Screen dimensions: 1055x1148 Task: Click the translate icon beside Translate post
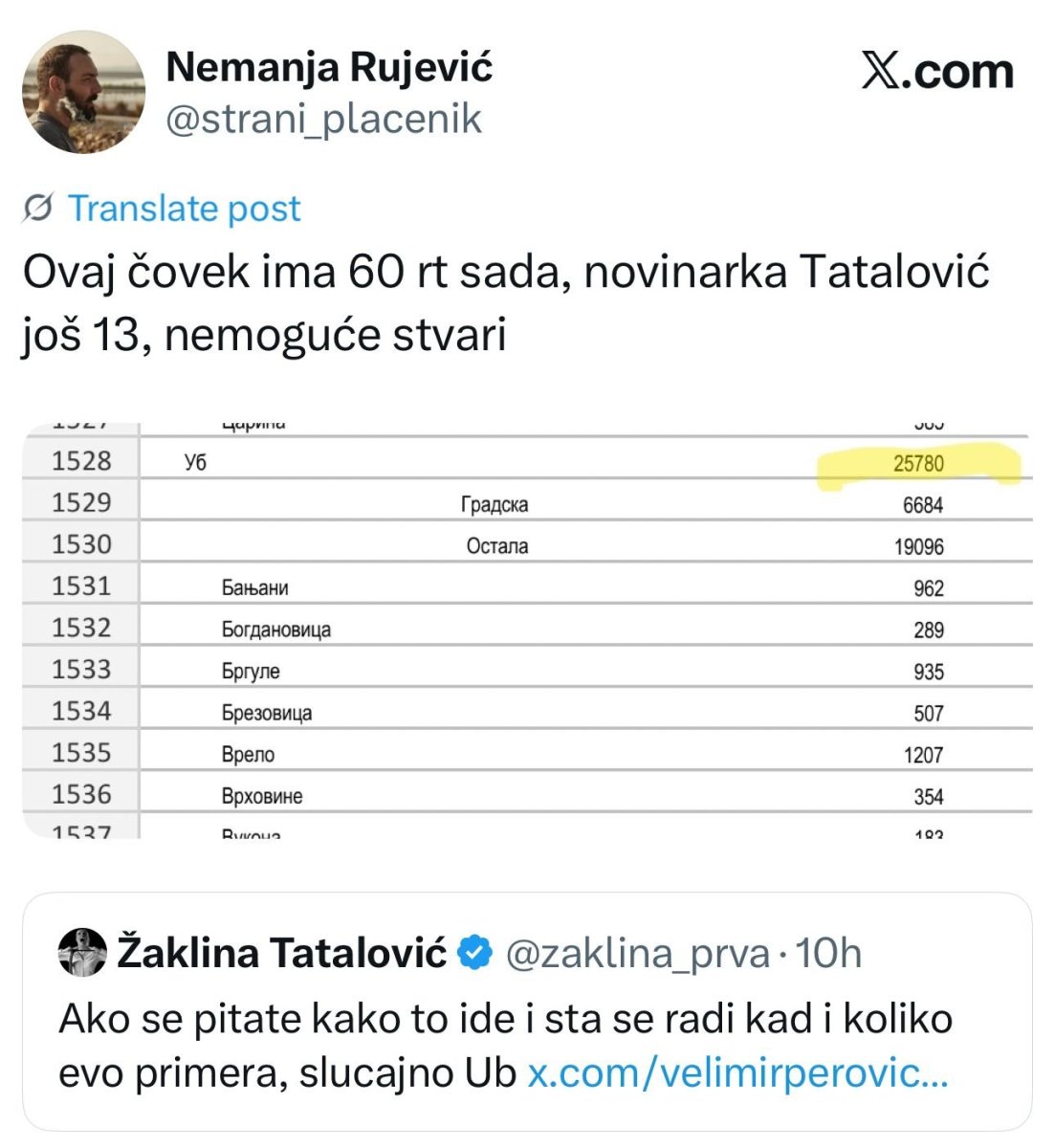[x=38, y=208]
